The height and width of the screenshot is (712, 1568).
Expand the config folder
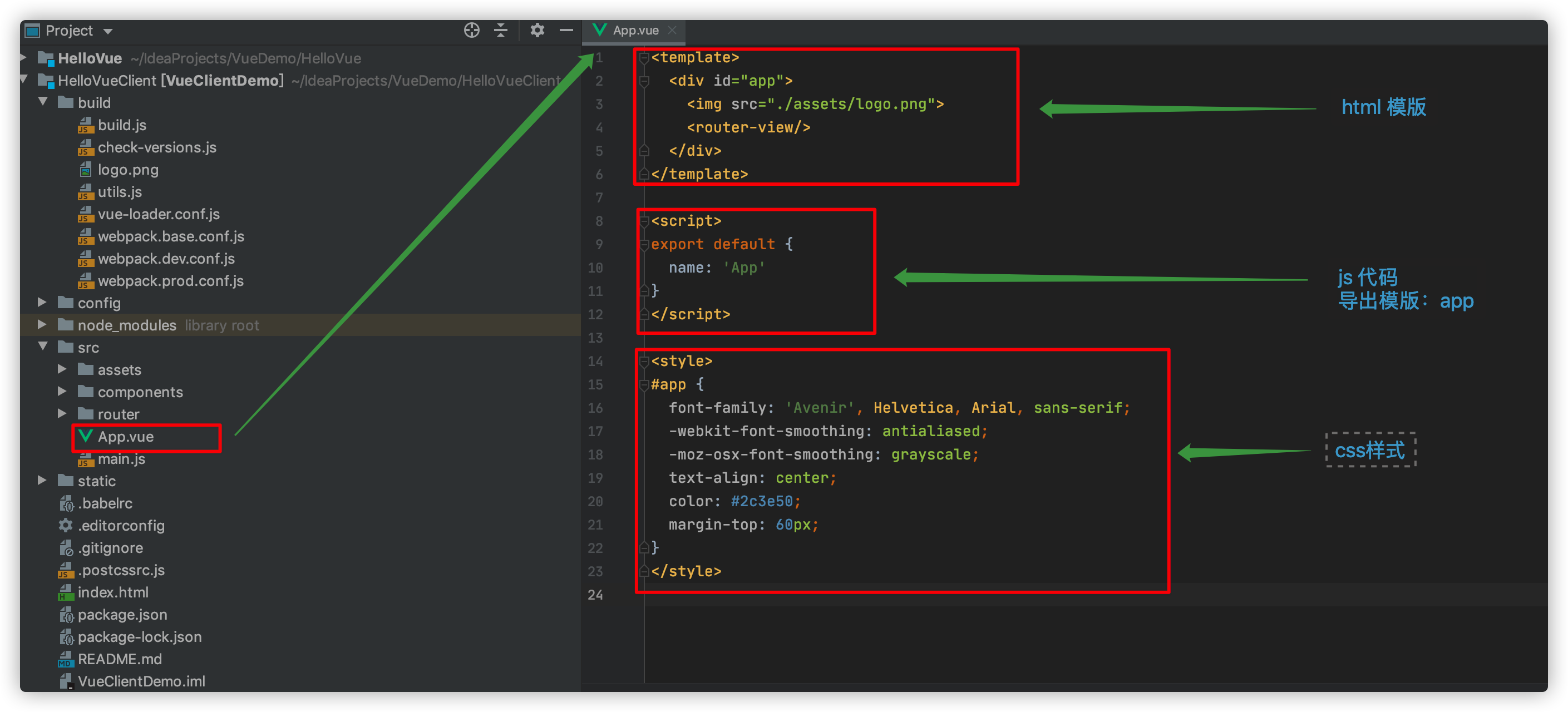[x=42, y=302]
